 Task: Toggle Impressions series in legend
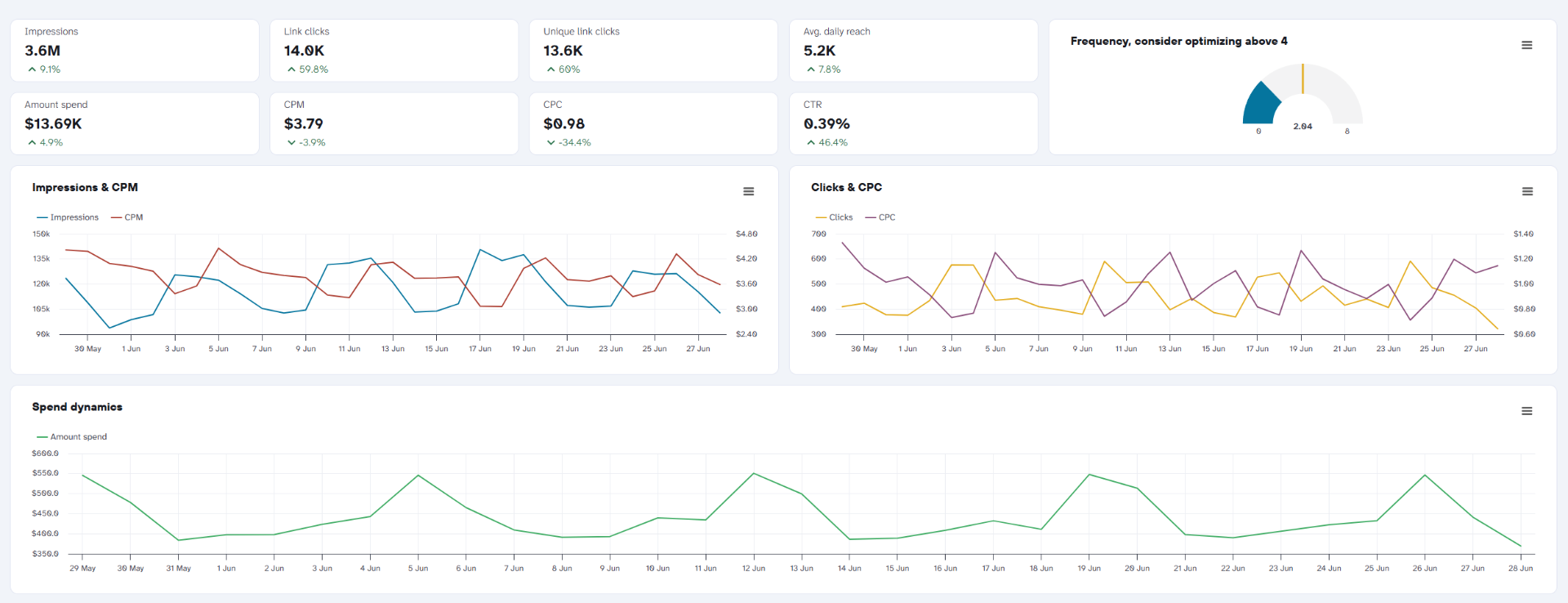(x=68, y=217)
